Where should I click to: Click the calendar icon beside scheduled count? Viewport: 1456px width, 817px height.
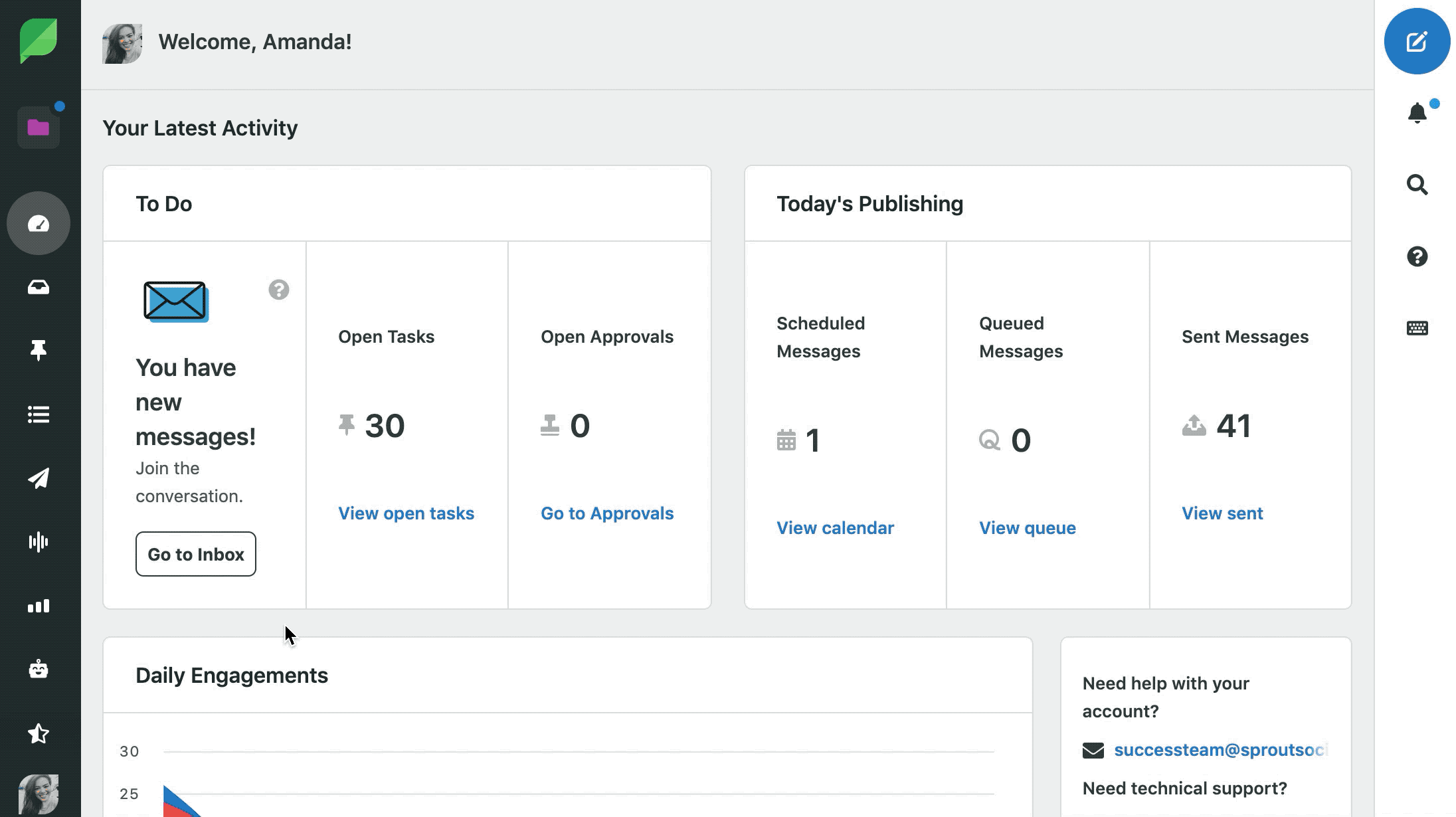click(786, 440)
